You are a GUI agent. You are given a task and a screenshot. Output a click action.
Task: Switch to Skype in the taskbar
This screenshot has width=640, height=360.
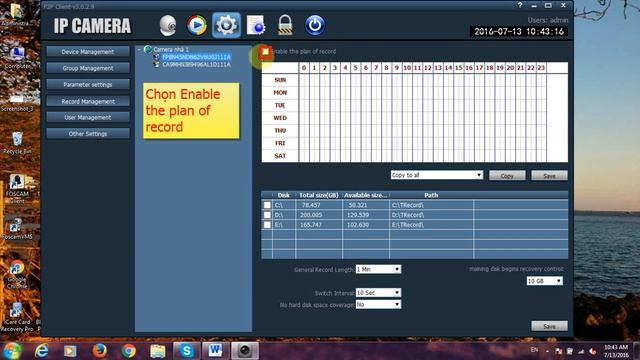(186, 351)
